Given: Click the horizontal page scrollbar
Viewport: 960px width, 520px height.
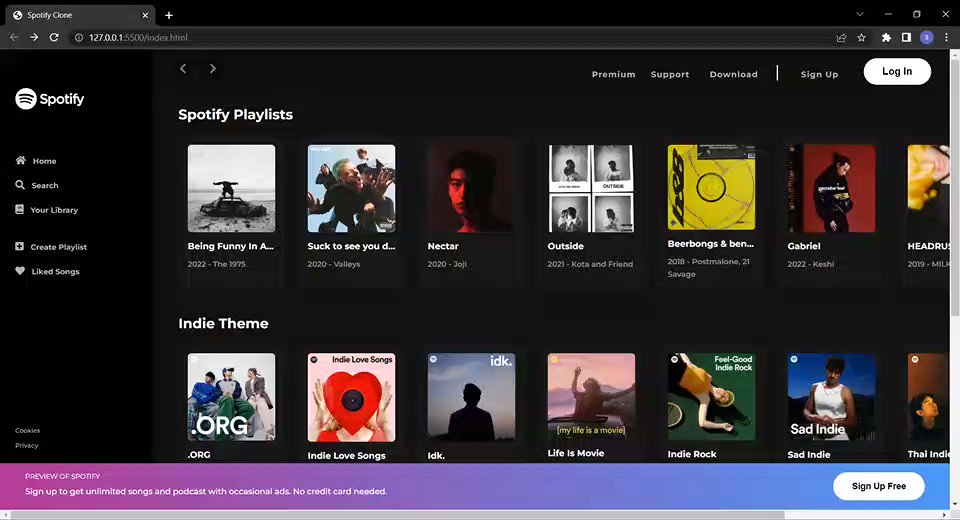Looking at the screenshot, I should tap(398, 515).
